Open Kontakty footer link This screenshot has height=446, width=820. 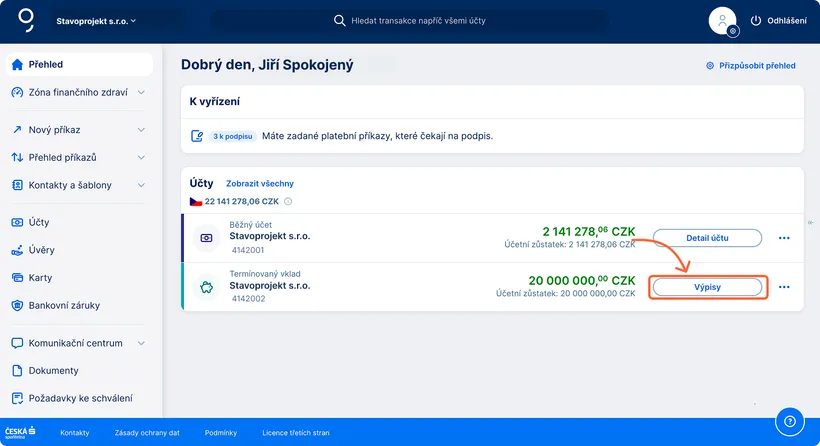click(75, 433)
